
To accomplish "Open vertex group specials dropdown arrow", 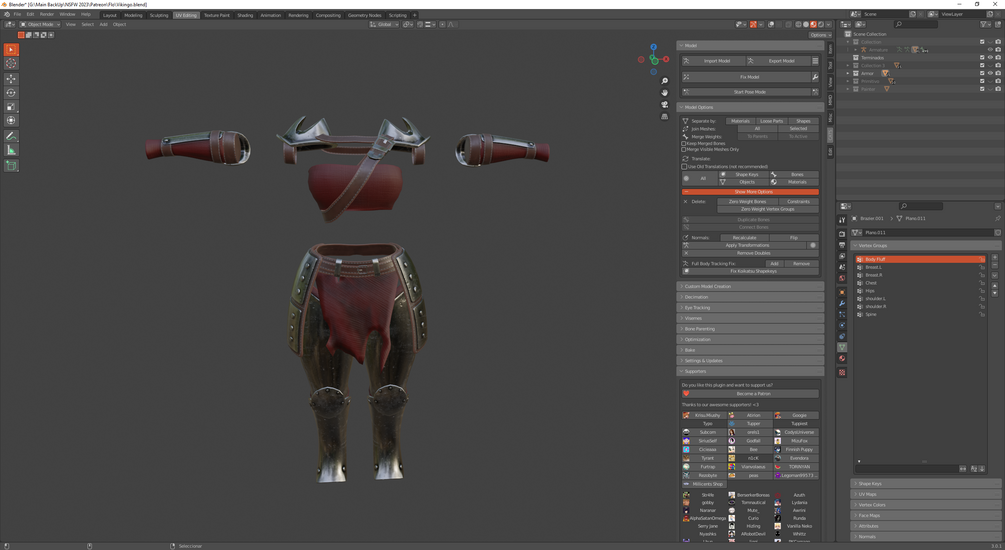I will pos(995,276).
